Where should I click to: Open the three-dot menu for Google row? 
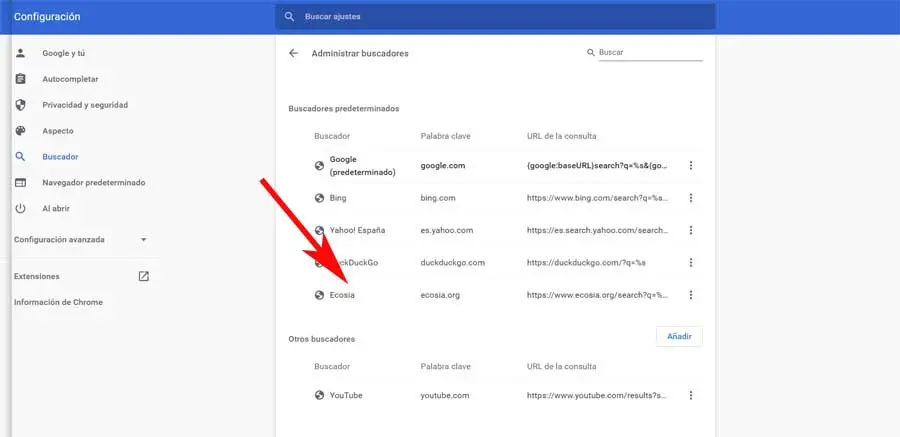click(690, 165)
